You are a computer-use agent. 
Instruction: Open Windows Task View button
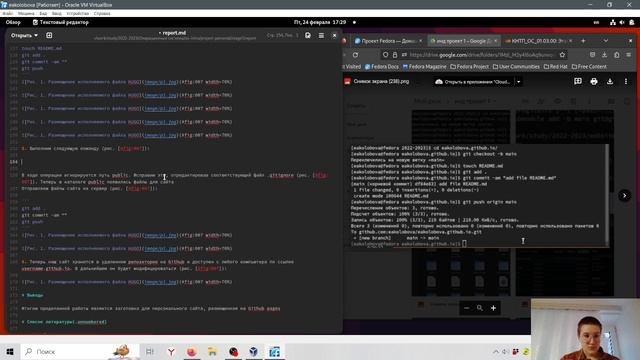tap(150, 351)
